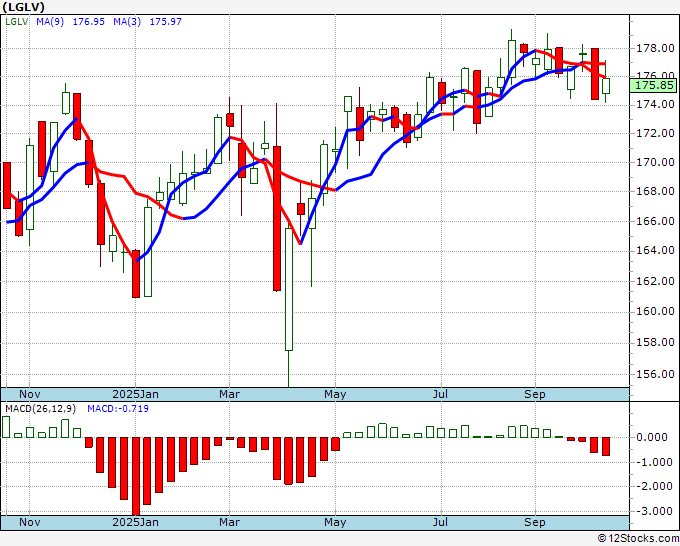Click the 158.00 price axis label
The height and width of the screenshot is (546, 680).
pos(655,343)
